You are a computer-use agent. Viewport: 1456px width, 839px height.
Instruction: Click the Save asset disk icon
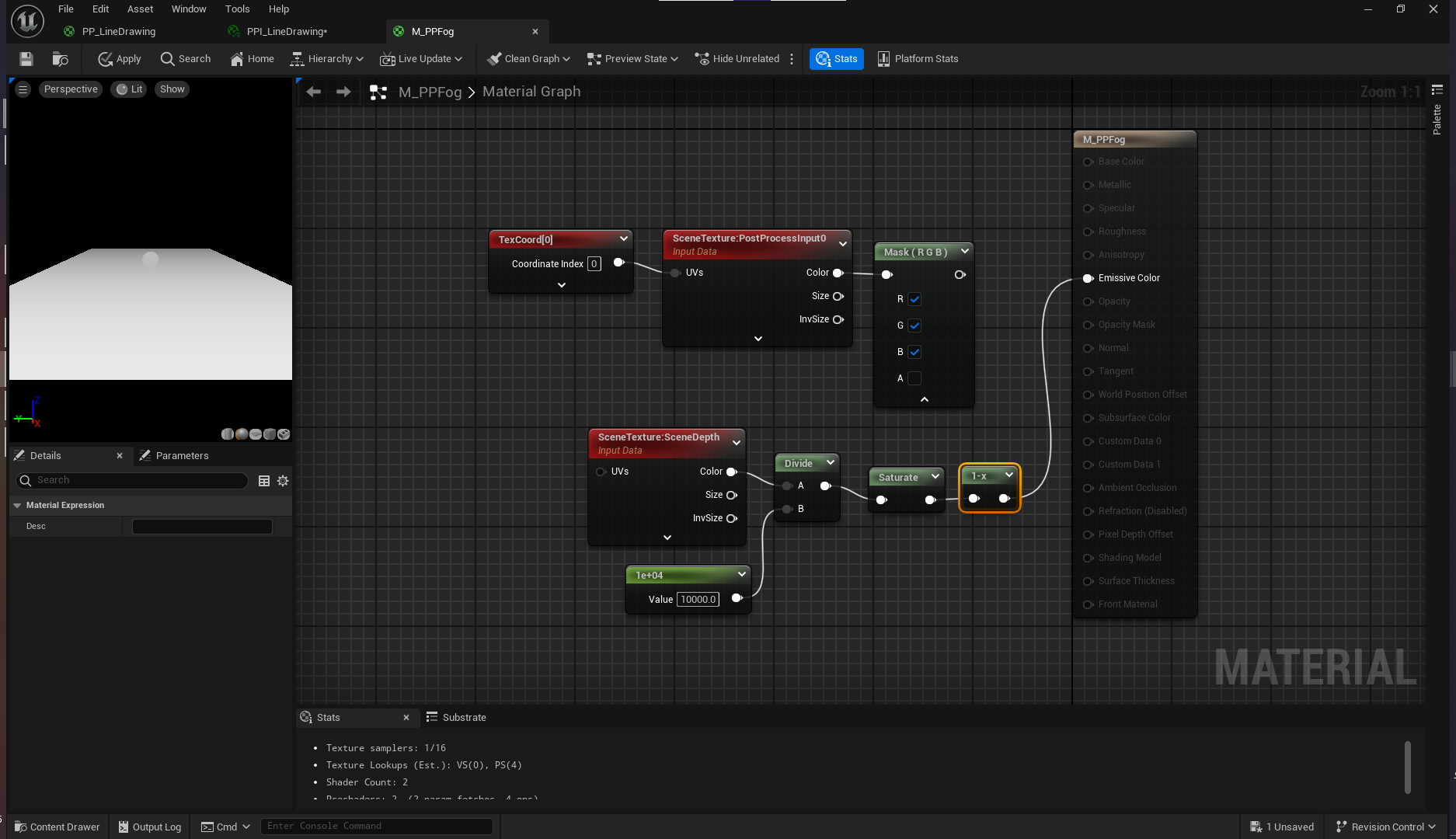(26, 59)
